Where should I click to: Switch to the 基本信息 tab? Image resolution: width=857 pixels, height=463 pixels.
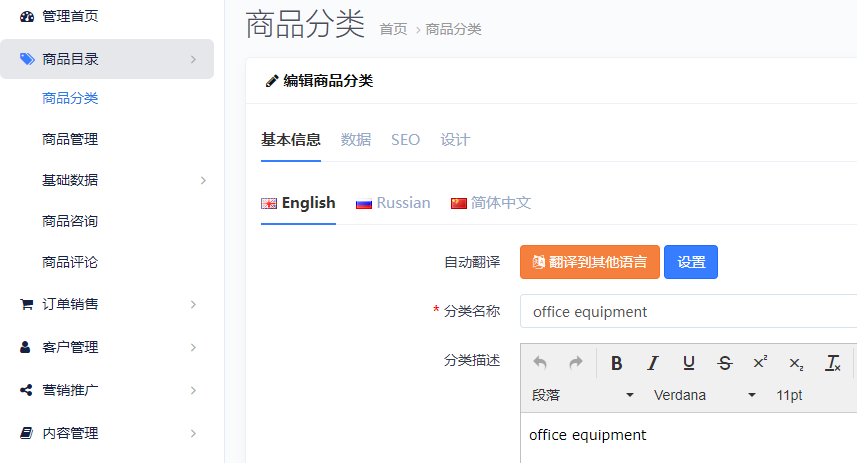[291, 140]
